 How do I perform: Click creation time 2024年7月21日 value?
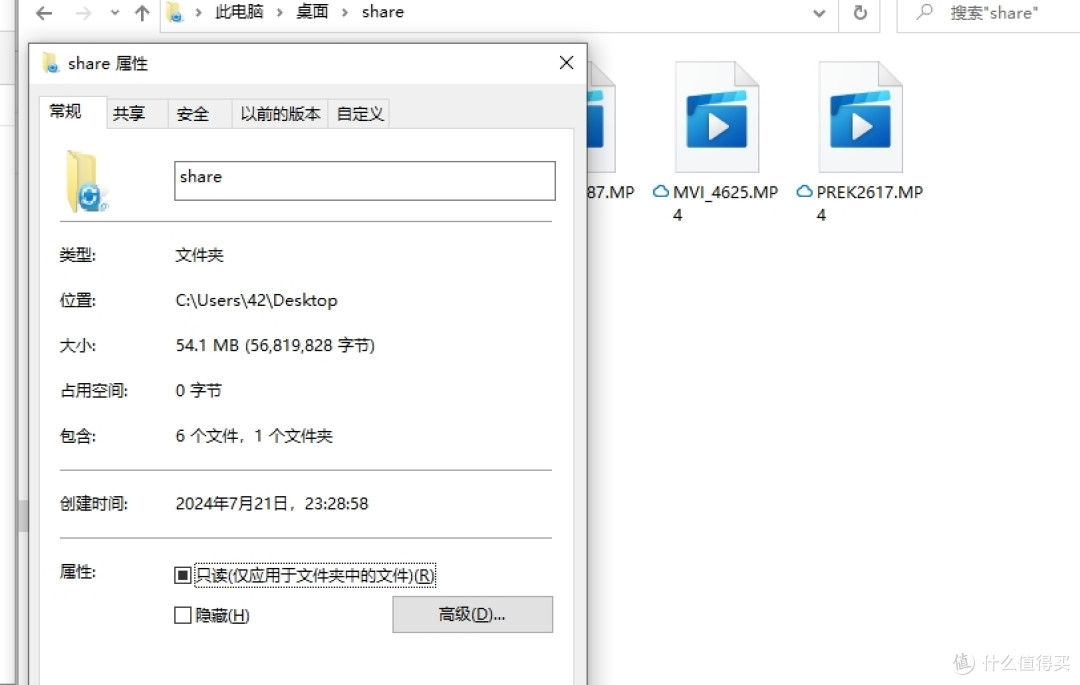pos(272,503)
